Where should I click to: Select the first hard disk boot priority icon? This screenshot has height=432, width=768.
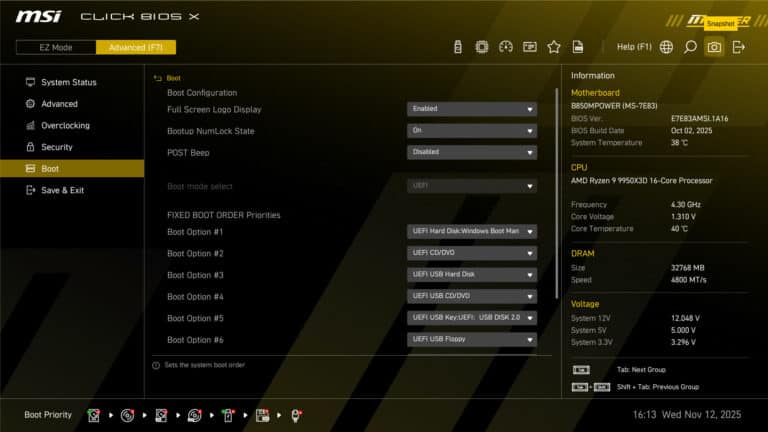(x=94, y=415)
